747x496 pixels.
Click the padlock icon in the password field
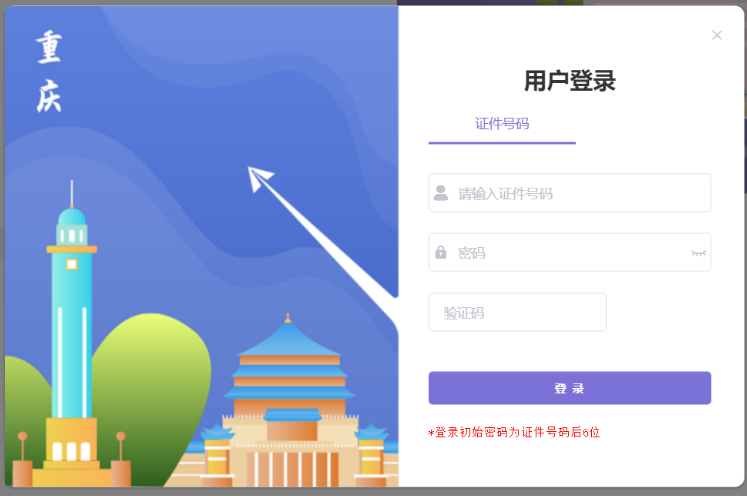(x=441, y=252)
